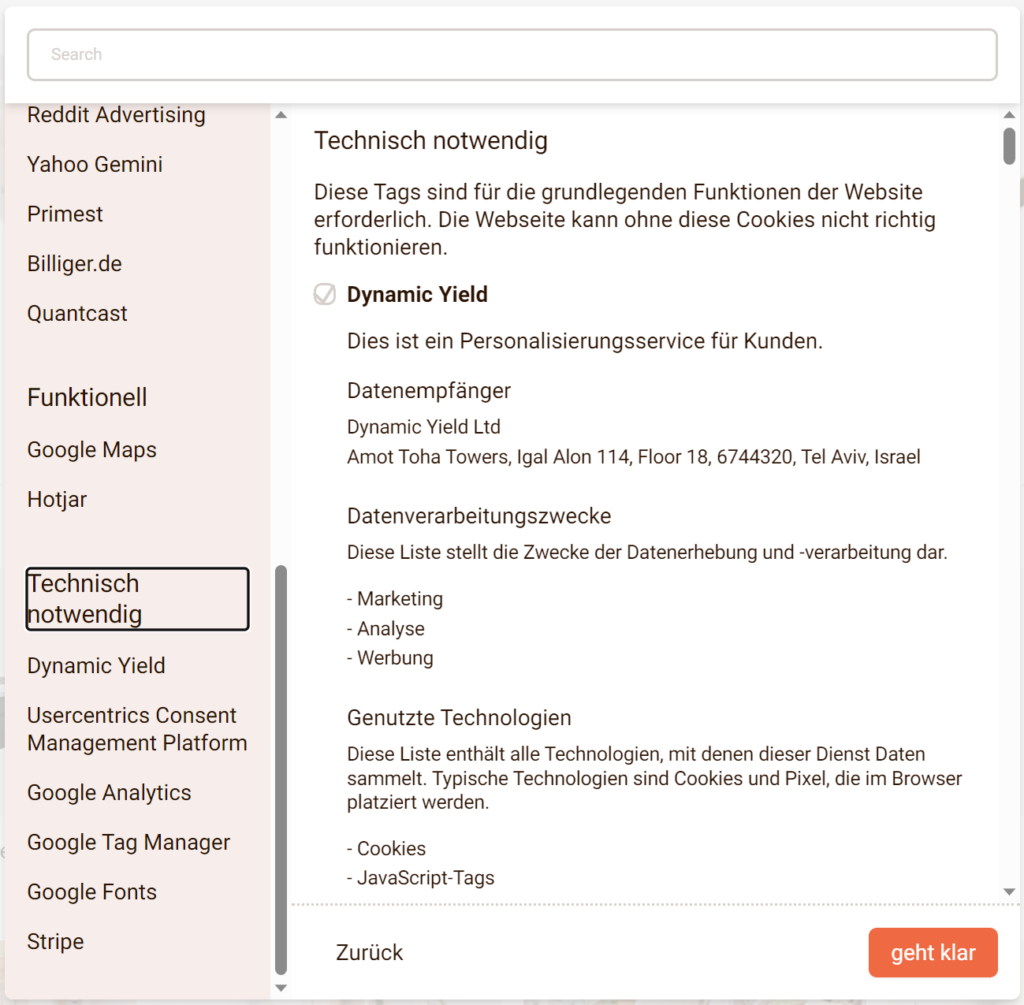The width and height of the screenshot is (1024, 1005).
Task: Click the Technisch notwendig content heading
Action: pyautogui.click(x=430, y=141)
